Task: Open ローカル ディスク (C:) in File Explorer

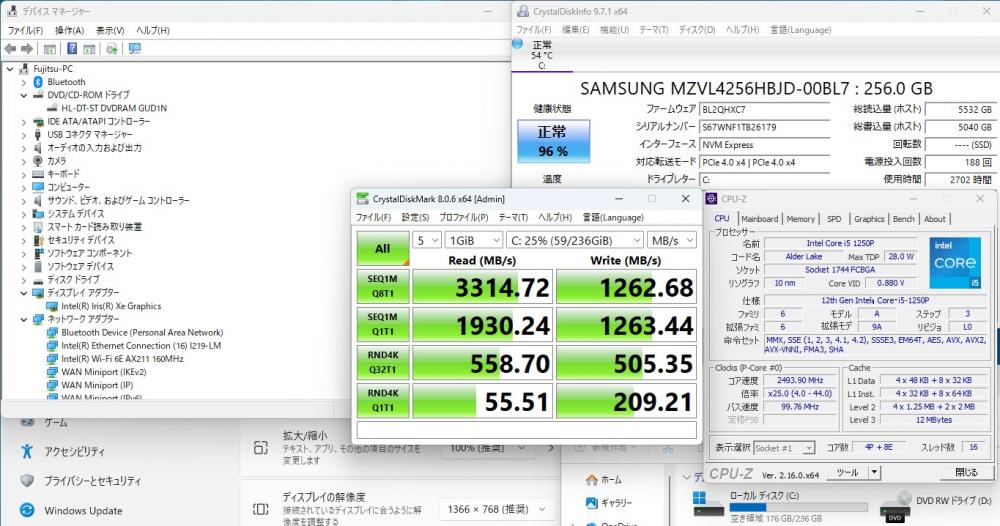Action: (x=781, y=506)
